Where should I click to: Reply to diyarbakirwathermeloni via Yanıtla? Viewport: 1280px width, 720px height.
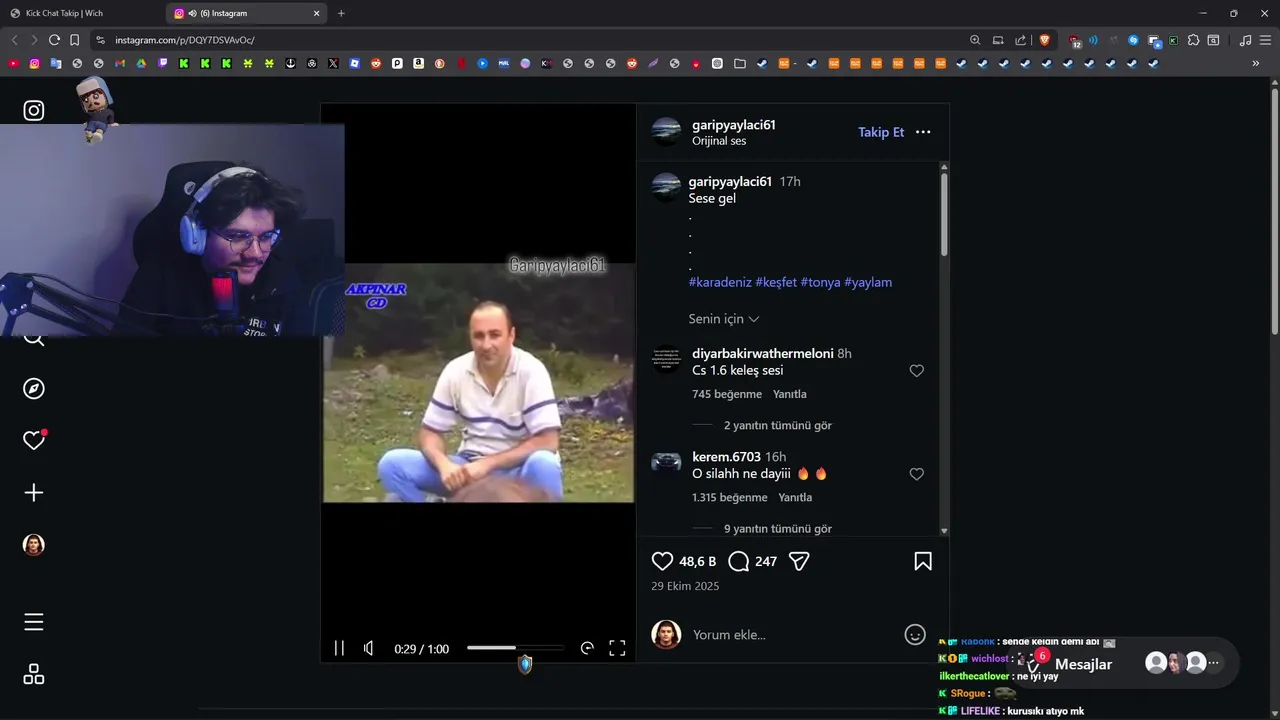click(x=790, y=394)
